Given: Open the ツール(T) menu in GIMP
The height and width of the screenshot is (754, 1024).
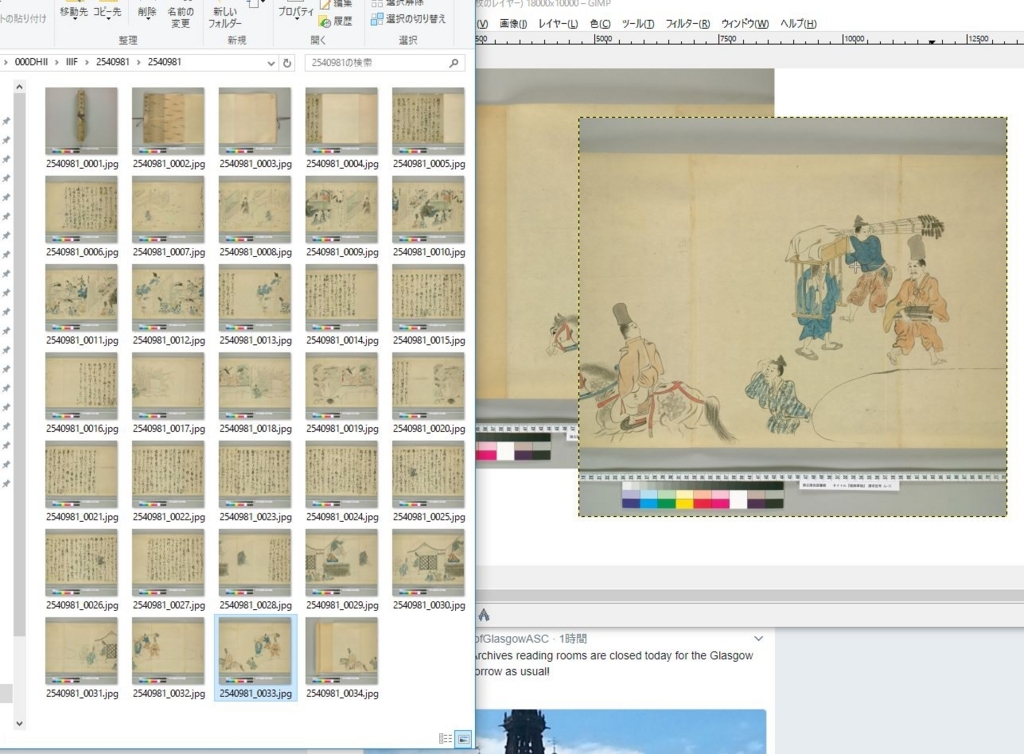Looking at the screenshot, I should tap(637, 24).
